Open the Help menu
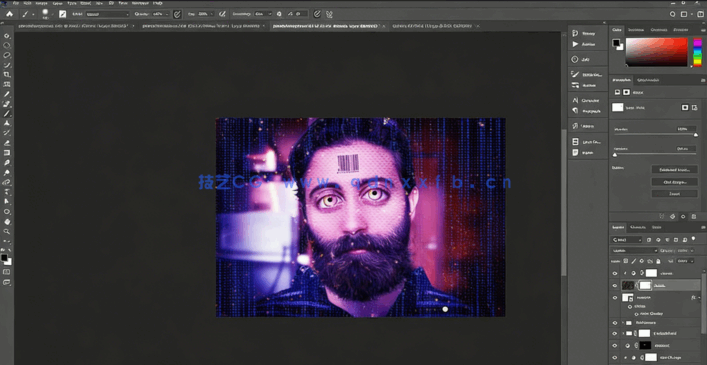Screen dimensions: 707x365 (x=158, y=3)
